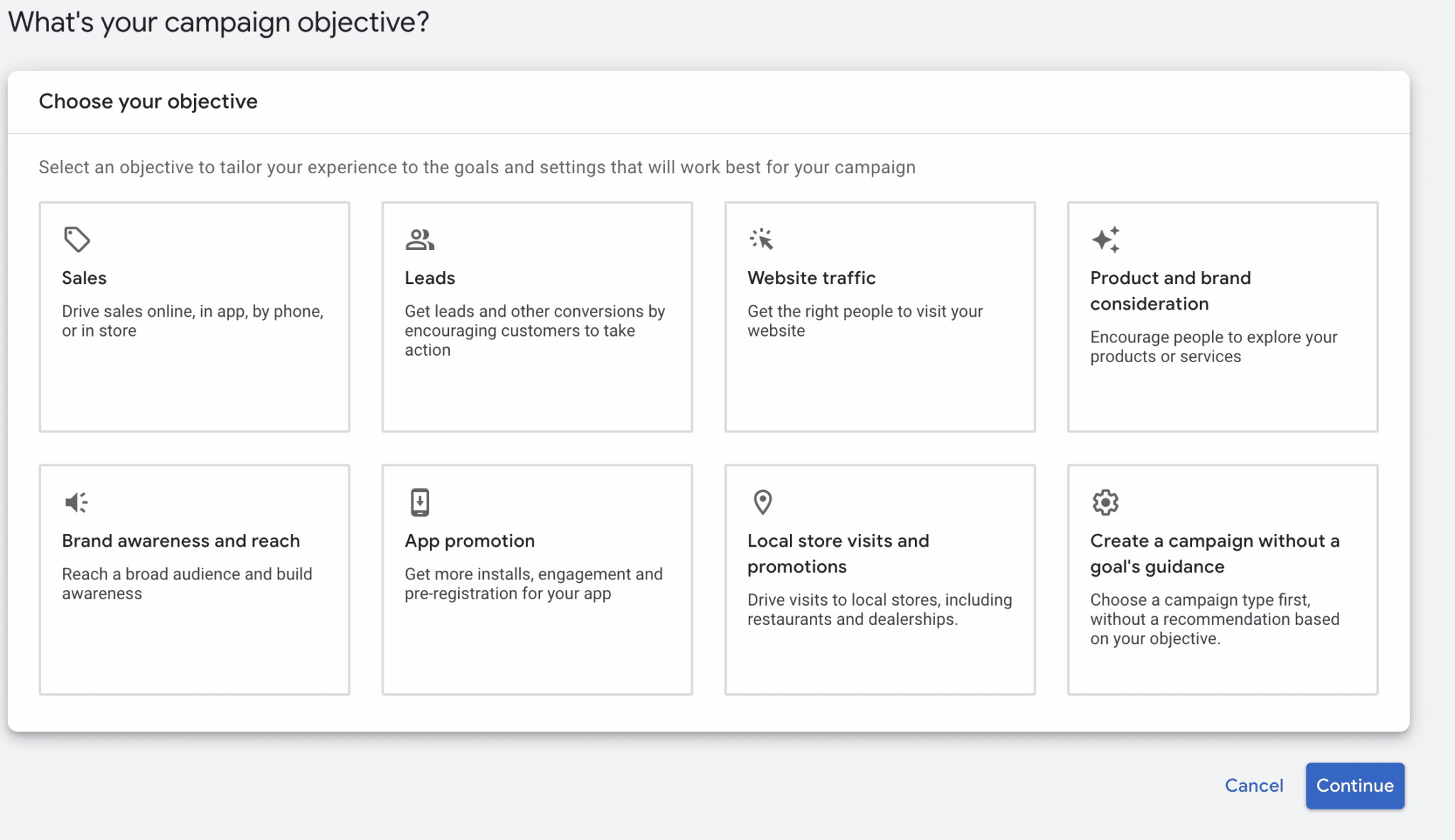This screenshot has width=1455, height=840.
Task: Click 'Get more installs, engagement' description
Action: pyautogui.click(x=534, y=583)
